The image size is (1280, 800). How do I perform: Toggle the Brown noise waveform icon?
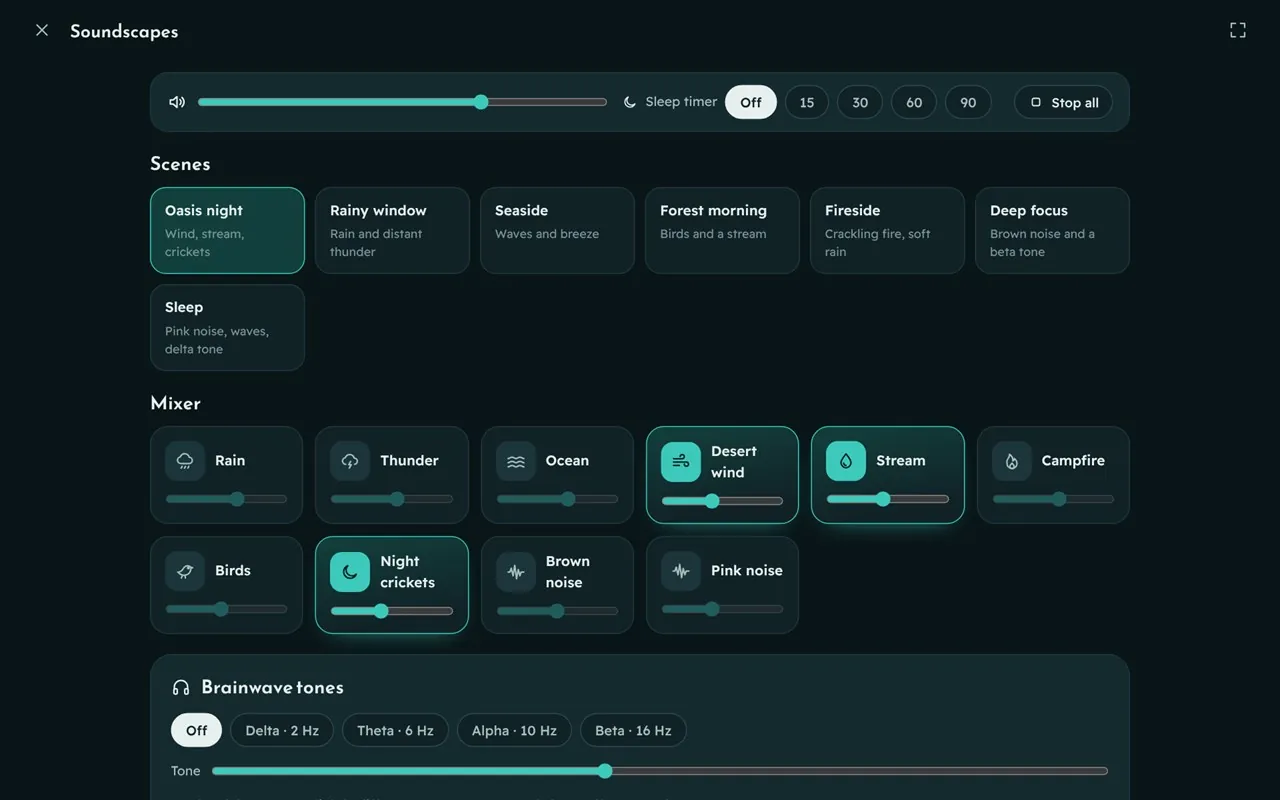[516, 571]
